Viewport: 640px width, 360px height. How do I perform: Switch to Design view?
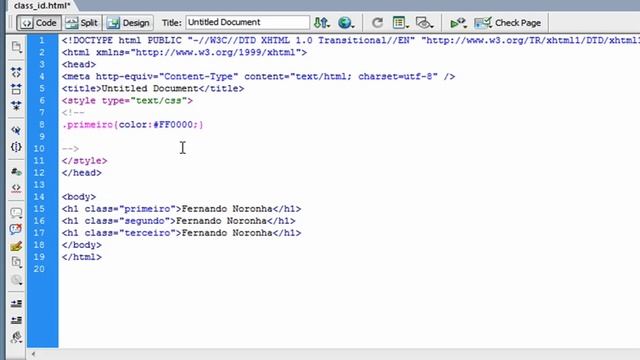128,23
